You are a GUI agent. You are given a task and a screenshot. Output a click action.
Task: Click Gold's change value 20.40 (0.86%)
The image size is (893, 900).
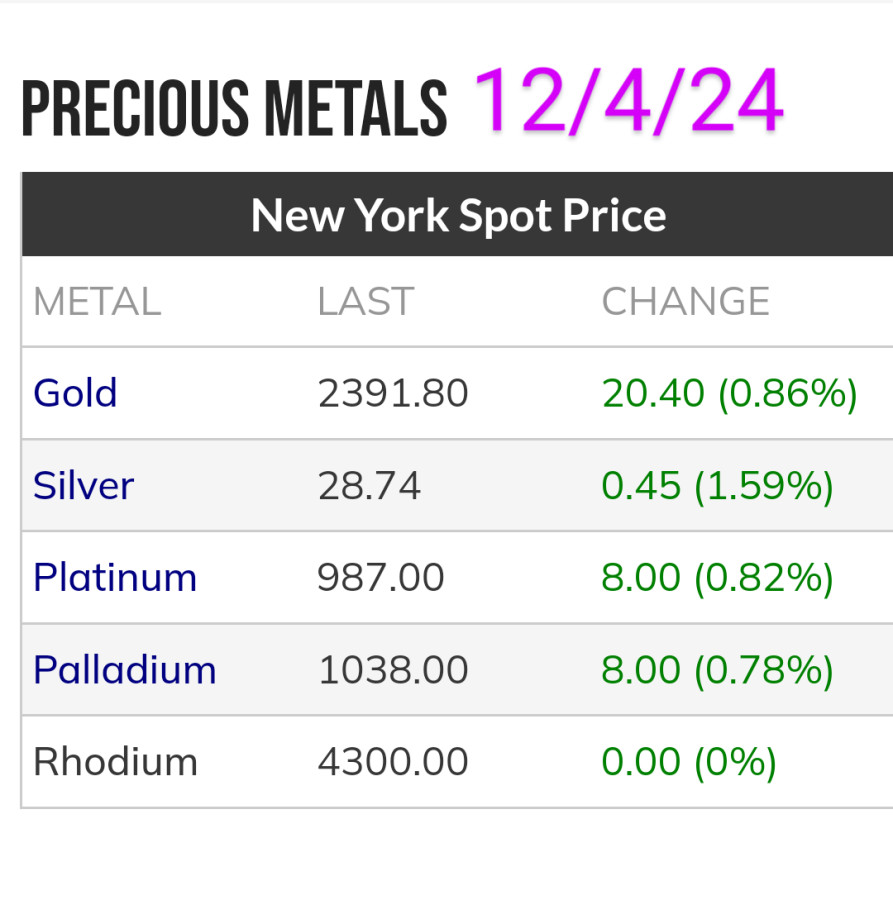(x=729, y=394)
